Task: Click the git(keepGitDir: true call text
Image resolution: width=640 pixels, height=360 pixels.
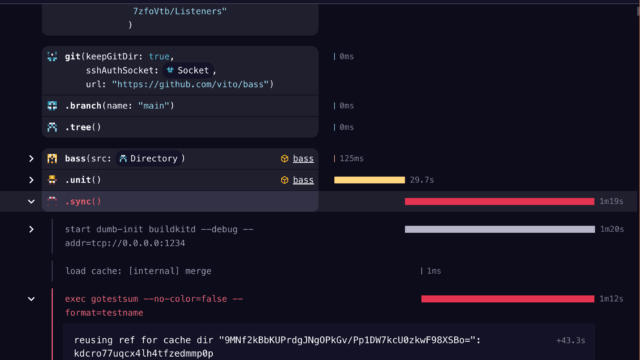Action: pyautogui.click(x=120, y=57)
